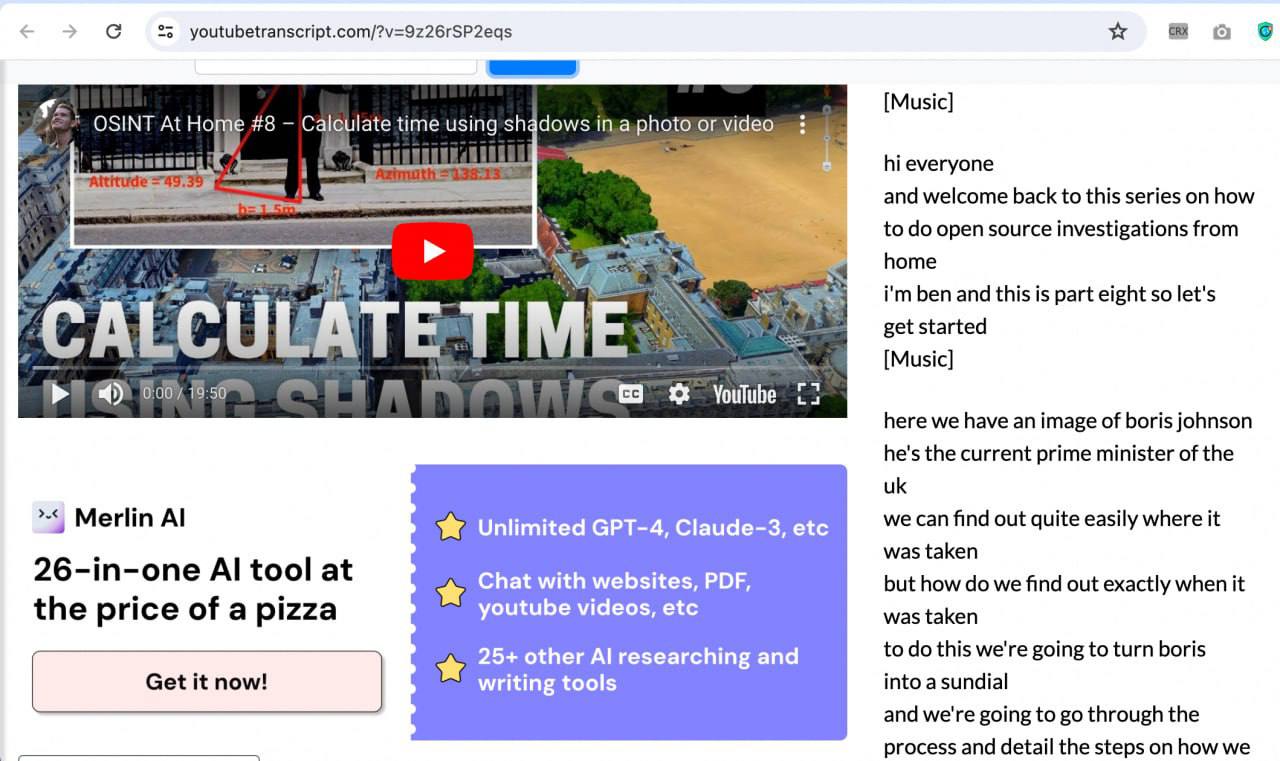Click 'he's the current prime minister' line

[1058, 453]
